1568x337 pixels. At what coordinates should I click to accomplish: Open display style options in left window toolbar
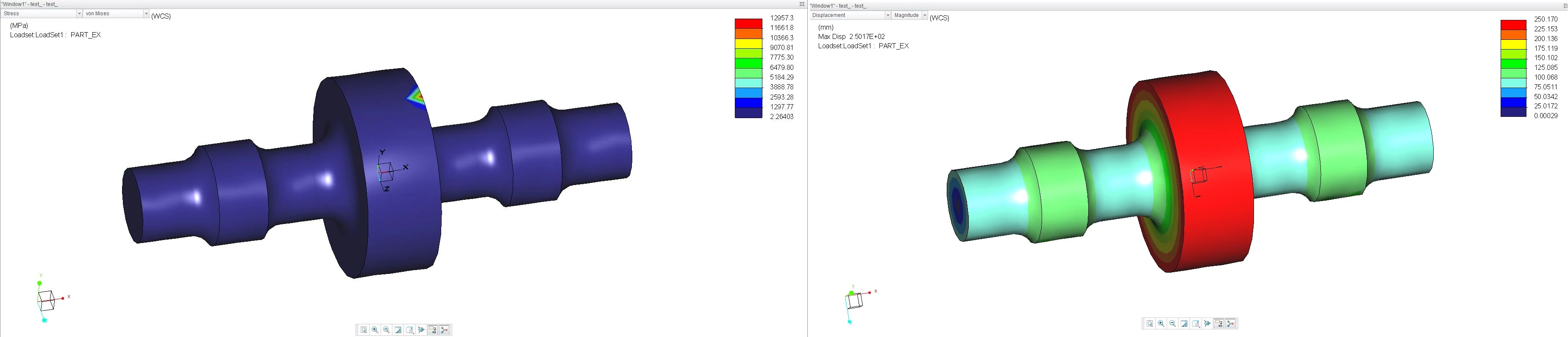point(410,330)
